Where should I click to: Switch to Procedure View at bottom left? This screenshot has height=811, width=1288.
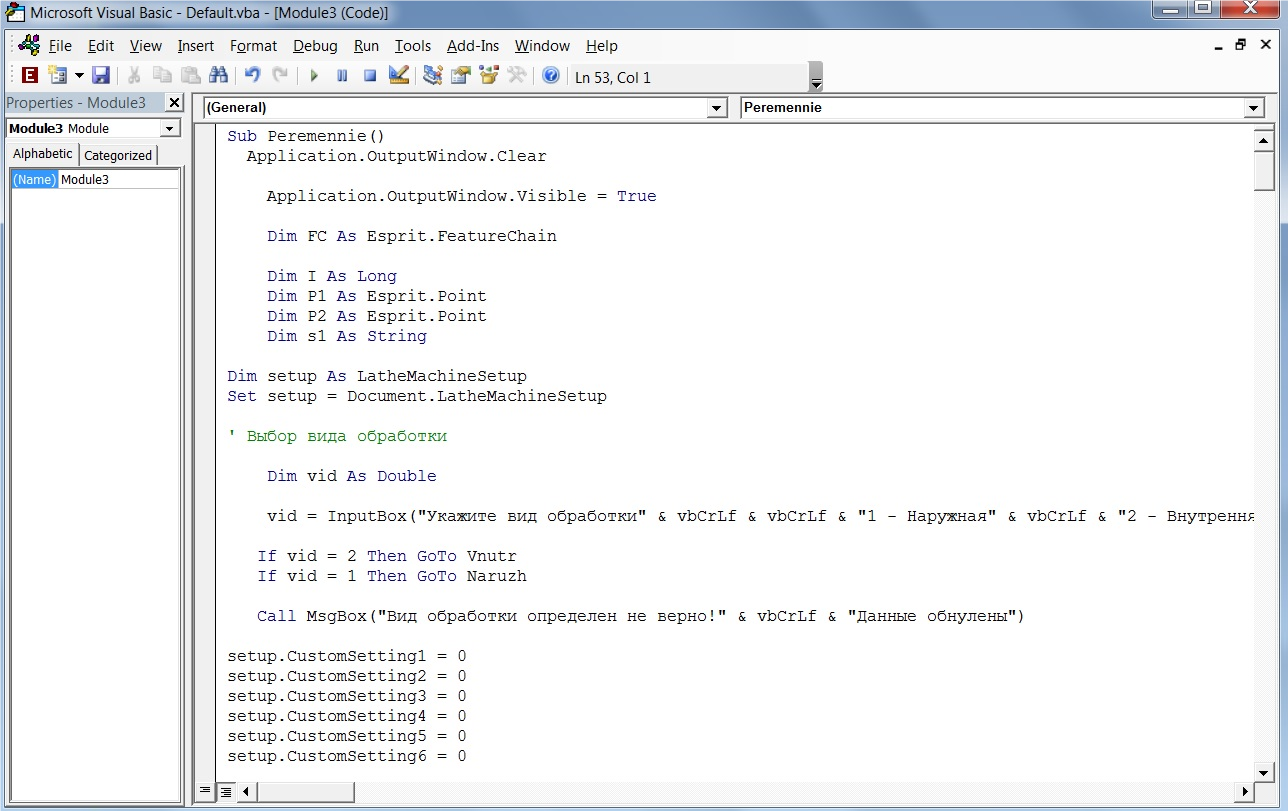[205, 791]
